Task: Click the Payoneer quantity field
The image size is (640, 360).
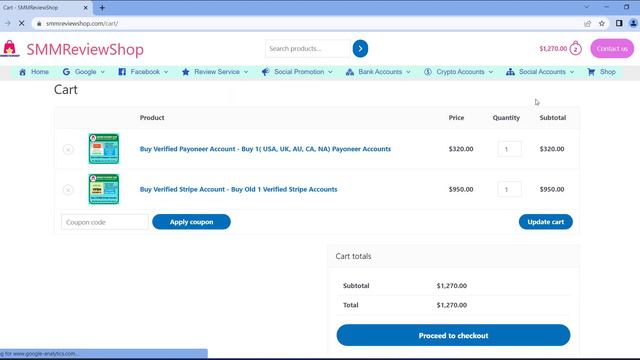Action: coord(509,149)
